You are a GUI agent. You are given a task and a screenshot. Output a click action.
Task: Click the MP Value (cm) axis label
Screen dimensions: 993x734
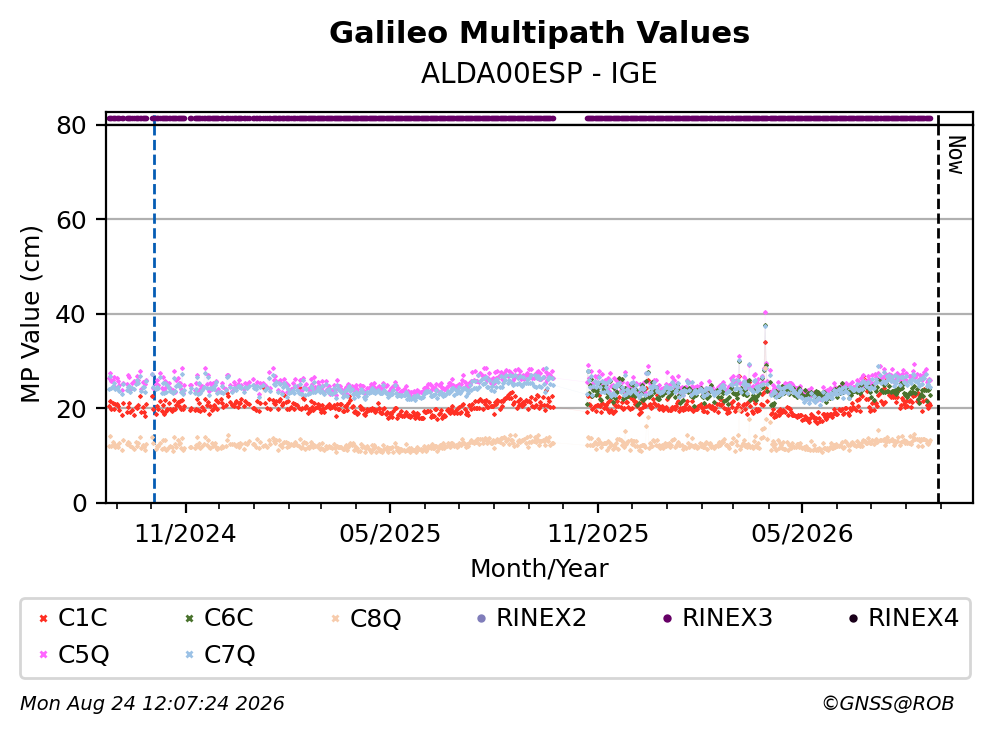pyautogui.click(x=30, y=314)
